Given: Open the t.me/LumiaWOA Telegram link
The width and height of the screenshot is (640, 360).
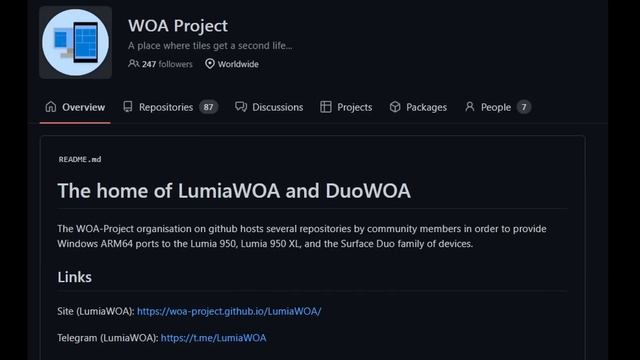Looking at the screenshot, I should 213,338.
